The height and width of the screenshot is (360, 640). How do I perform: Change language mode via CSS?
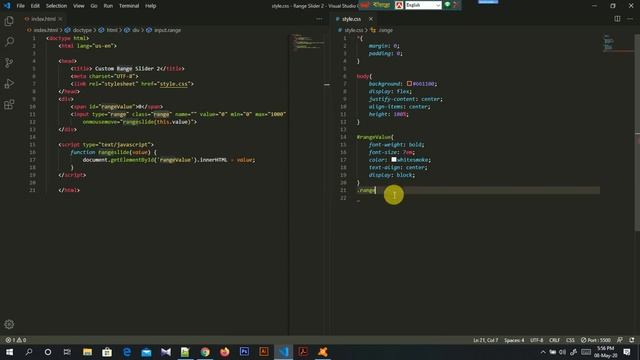pyautogui.click(x=570, y=340)
